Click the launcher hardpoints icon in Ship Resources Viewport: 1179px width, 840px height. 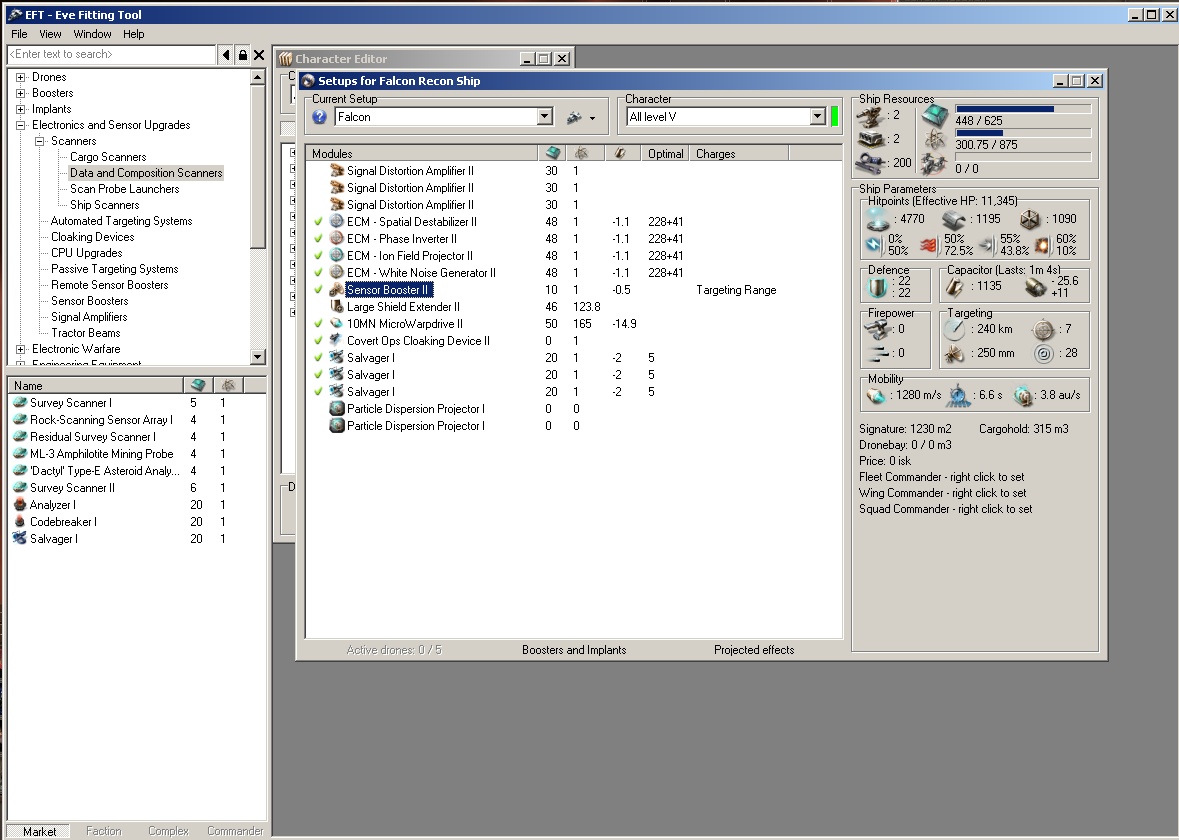click(871, 140)
